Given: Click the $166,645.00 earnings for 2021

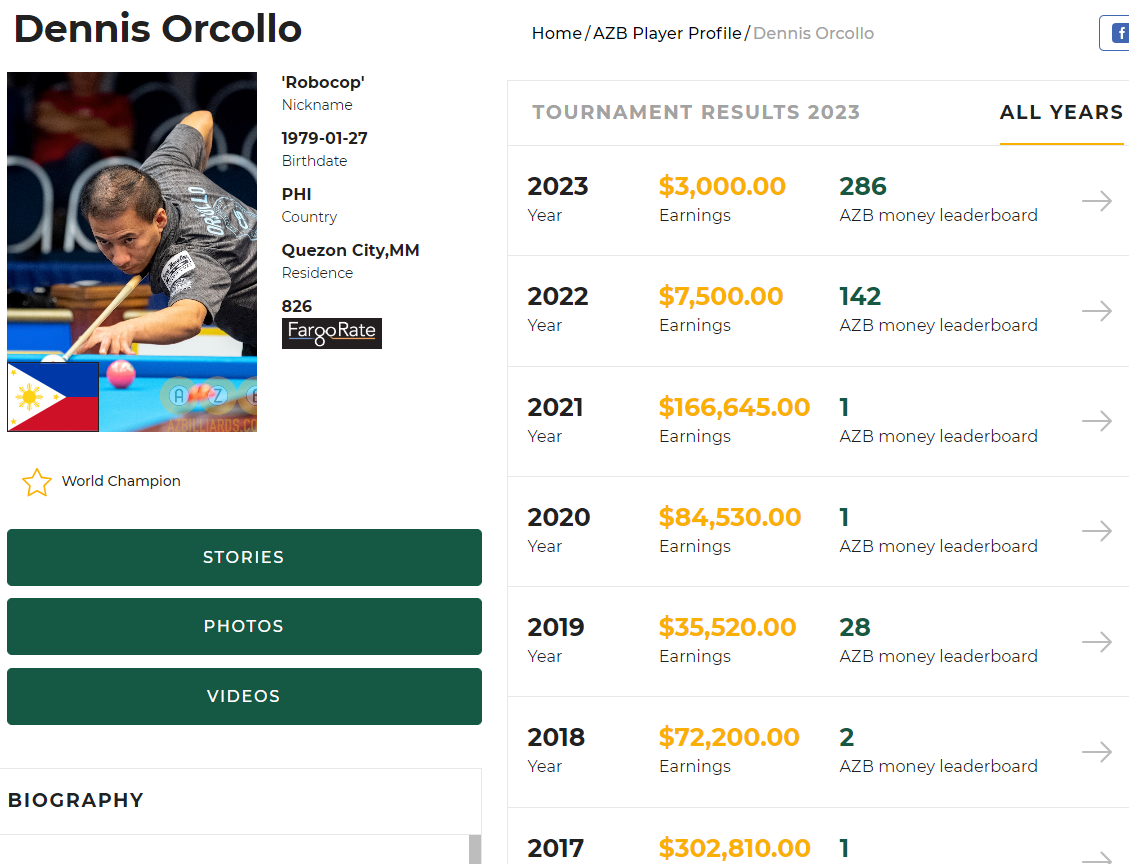Looking at the screenshot, I should (734, 407).
